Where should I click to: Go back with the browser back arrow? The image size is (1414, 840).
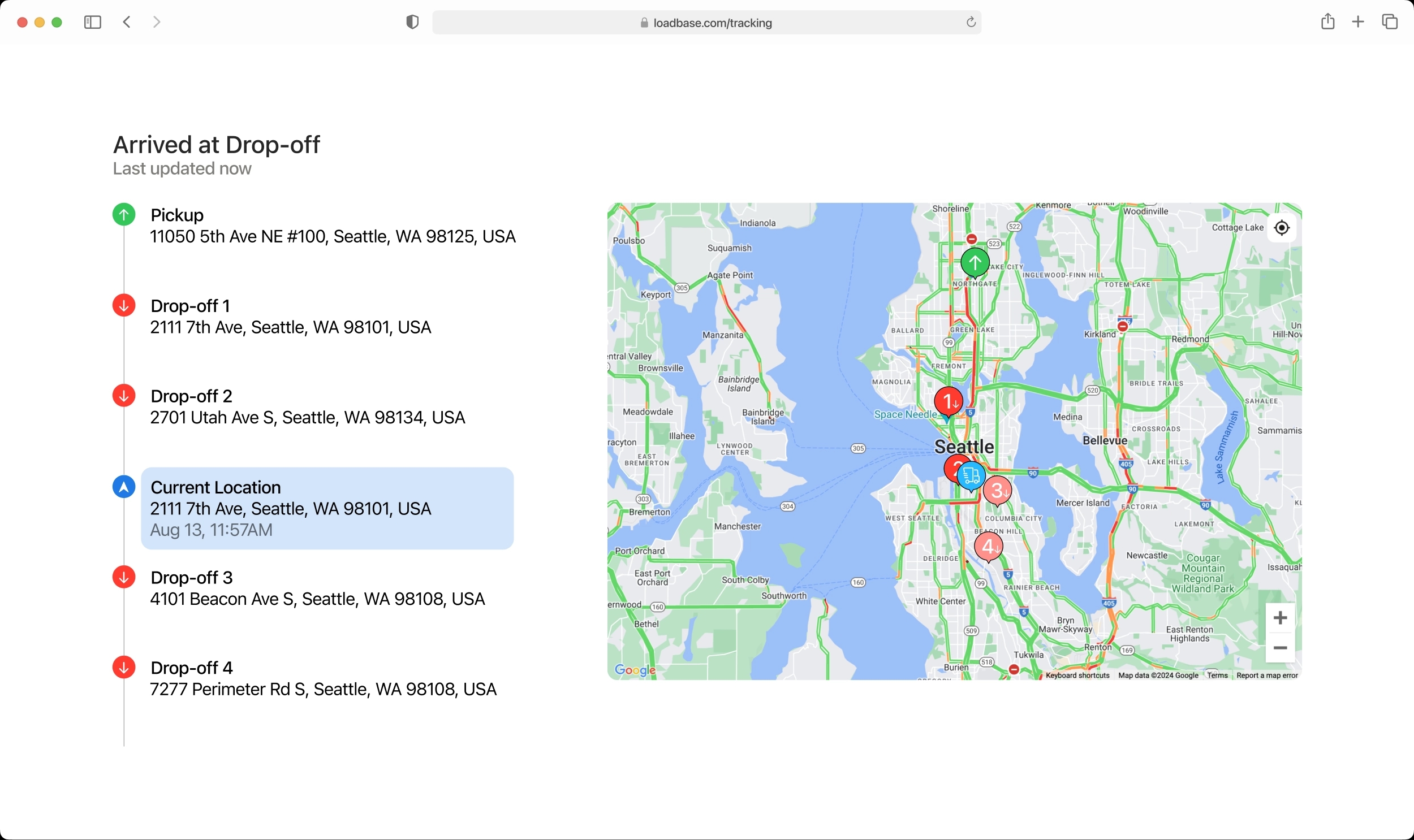coord(127,22)
